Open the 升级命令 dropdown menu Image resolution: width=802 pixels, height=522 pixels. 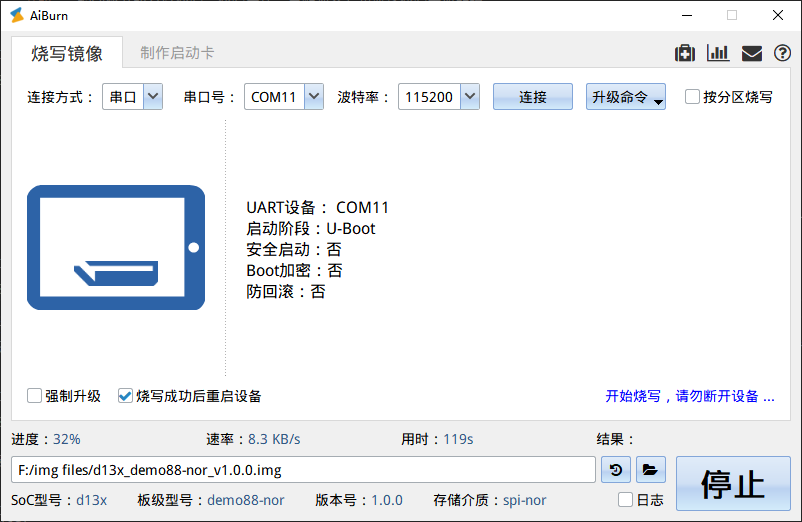pos(626,97)
